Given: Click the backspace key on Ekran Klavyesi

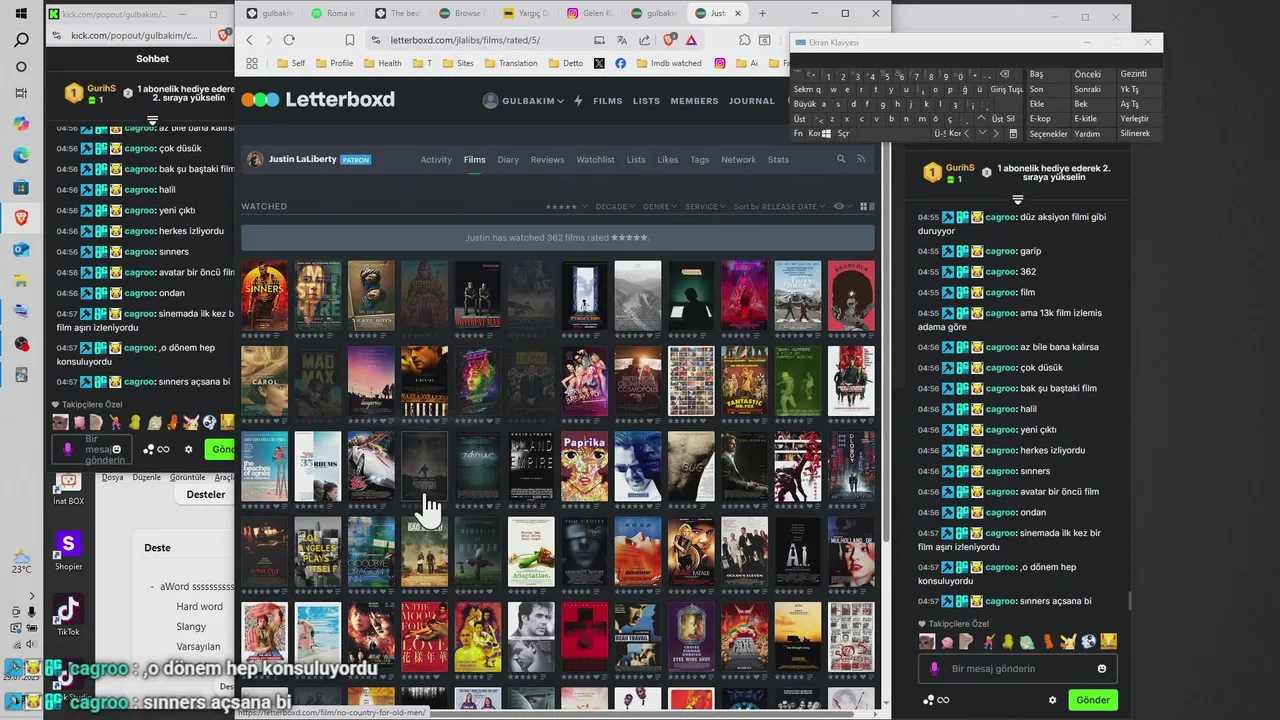Looking at the screenshot, I should (x=1004, y=74).
